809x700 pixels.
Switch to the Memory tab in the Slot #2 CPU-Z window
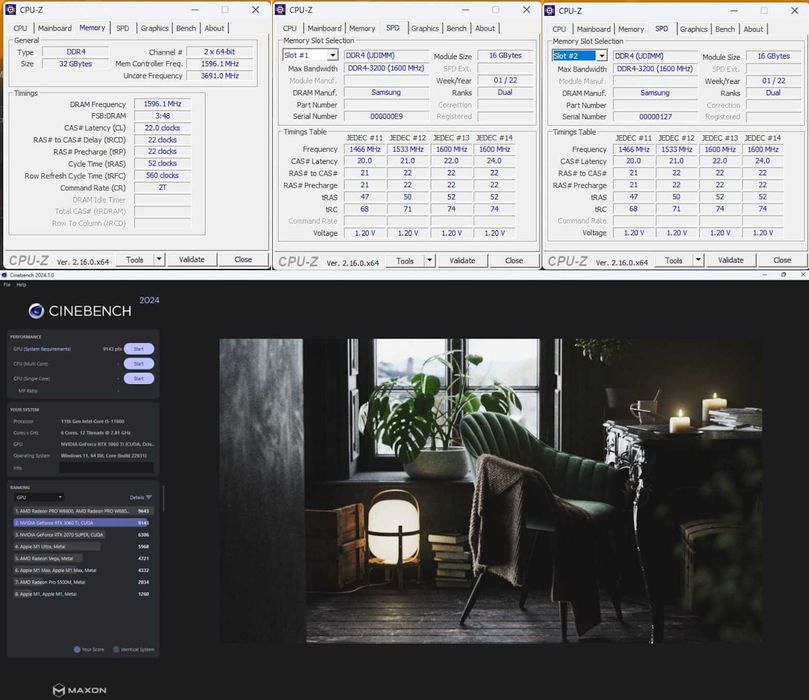point(631,29)
